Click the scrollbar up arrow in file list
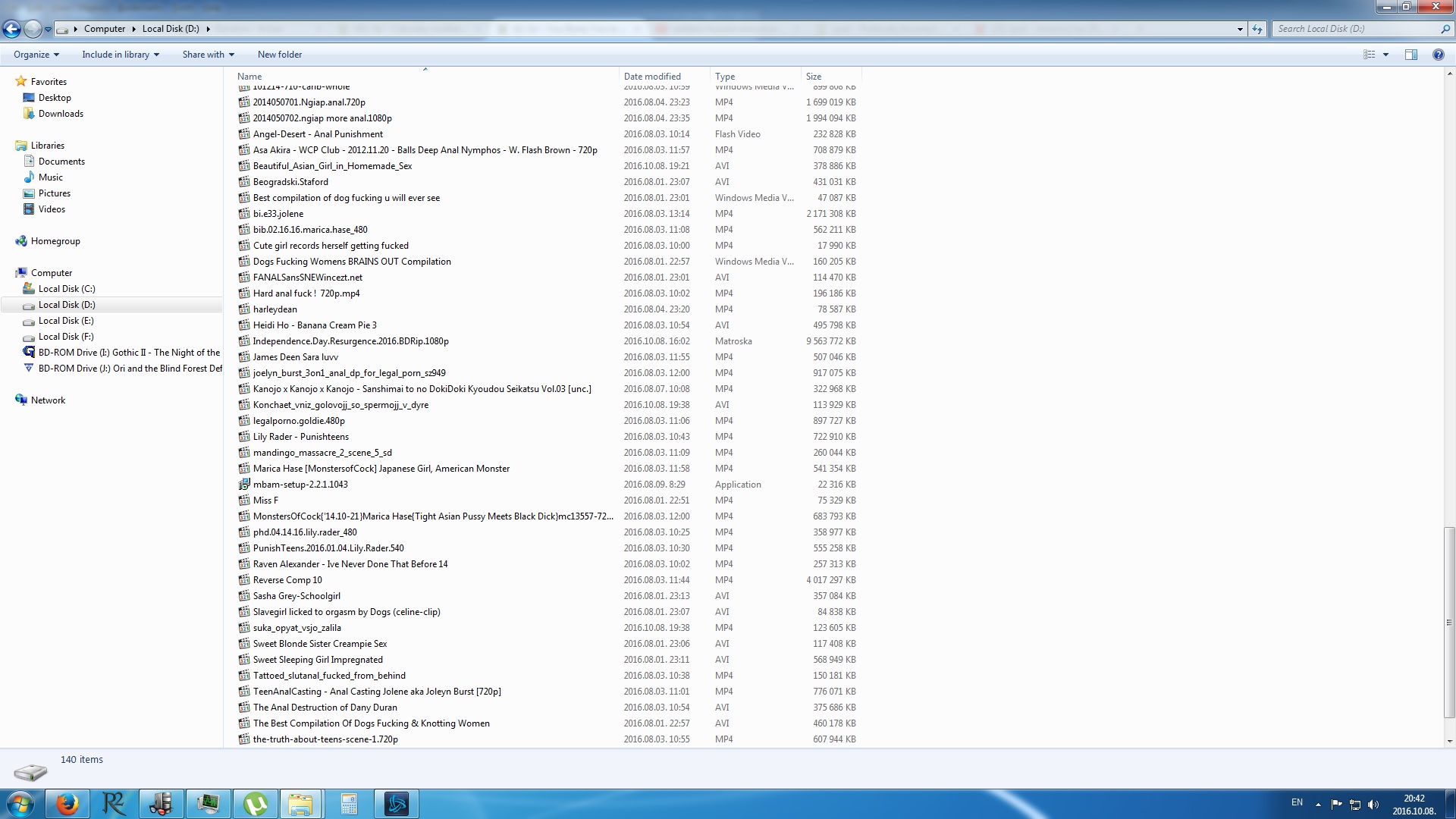1456x819 pixels. pos(1449,74)
